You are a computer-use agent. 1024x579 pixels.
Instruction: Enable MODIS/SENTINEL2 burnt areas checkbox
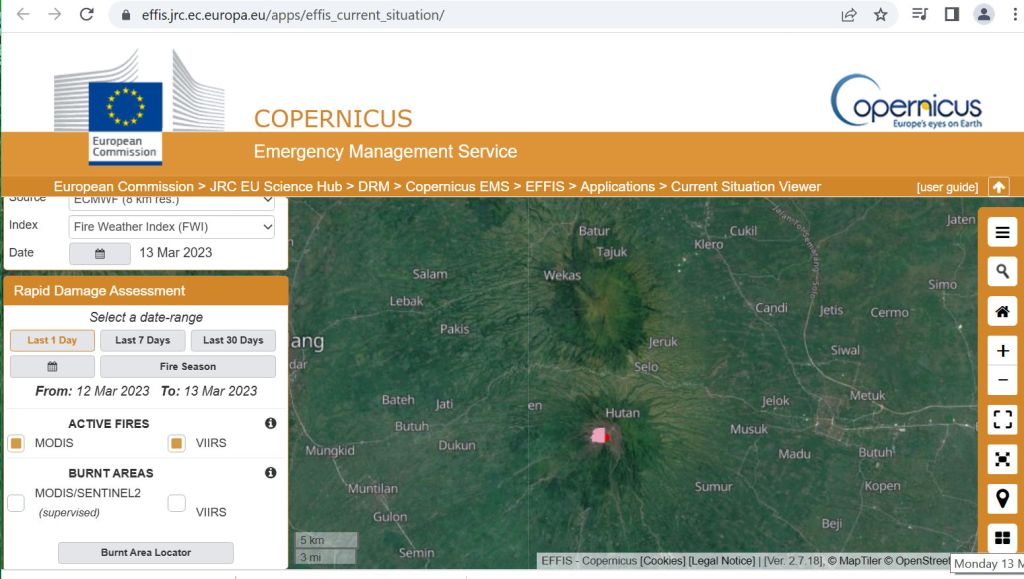coord(16,503)
